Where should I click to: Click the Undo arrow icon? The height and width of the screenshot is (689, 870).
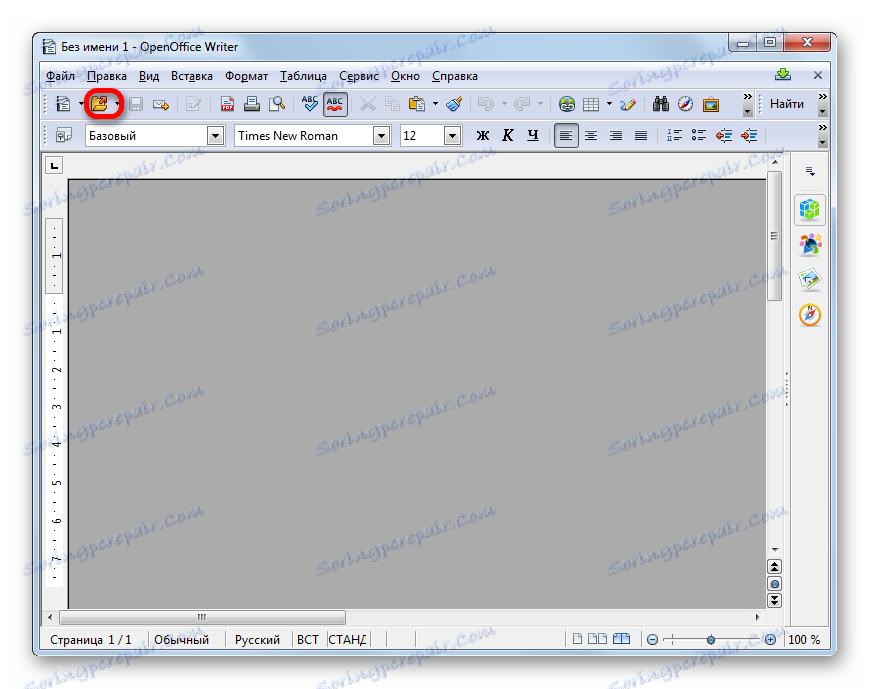[x=486, y=104]
